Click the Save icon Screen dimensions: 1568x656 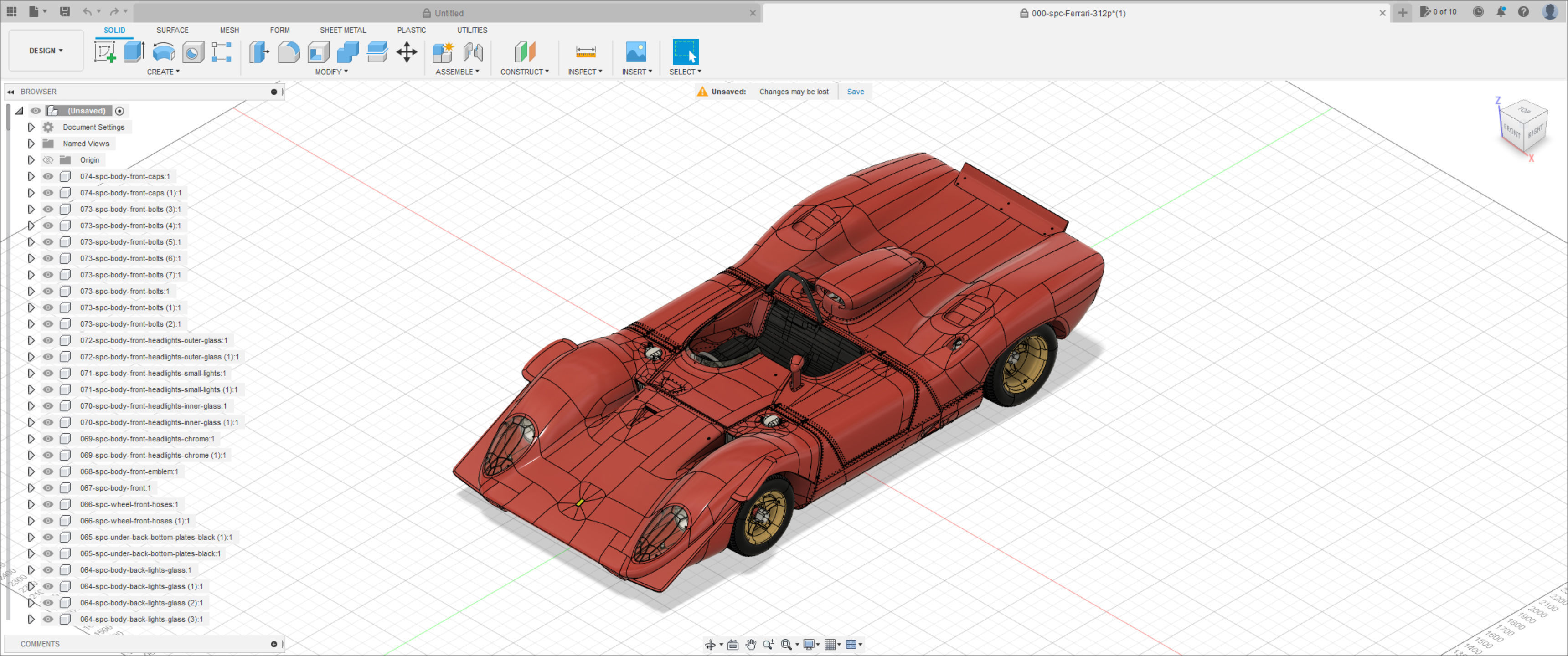click(x=65, y=11)
